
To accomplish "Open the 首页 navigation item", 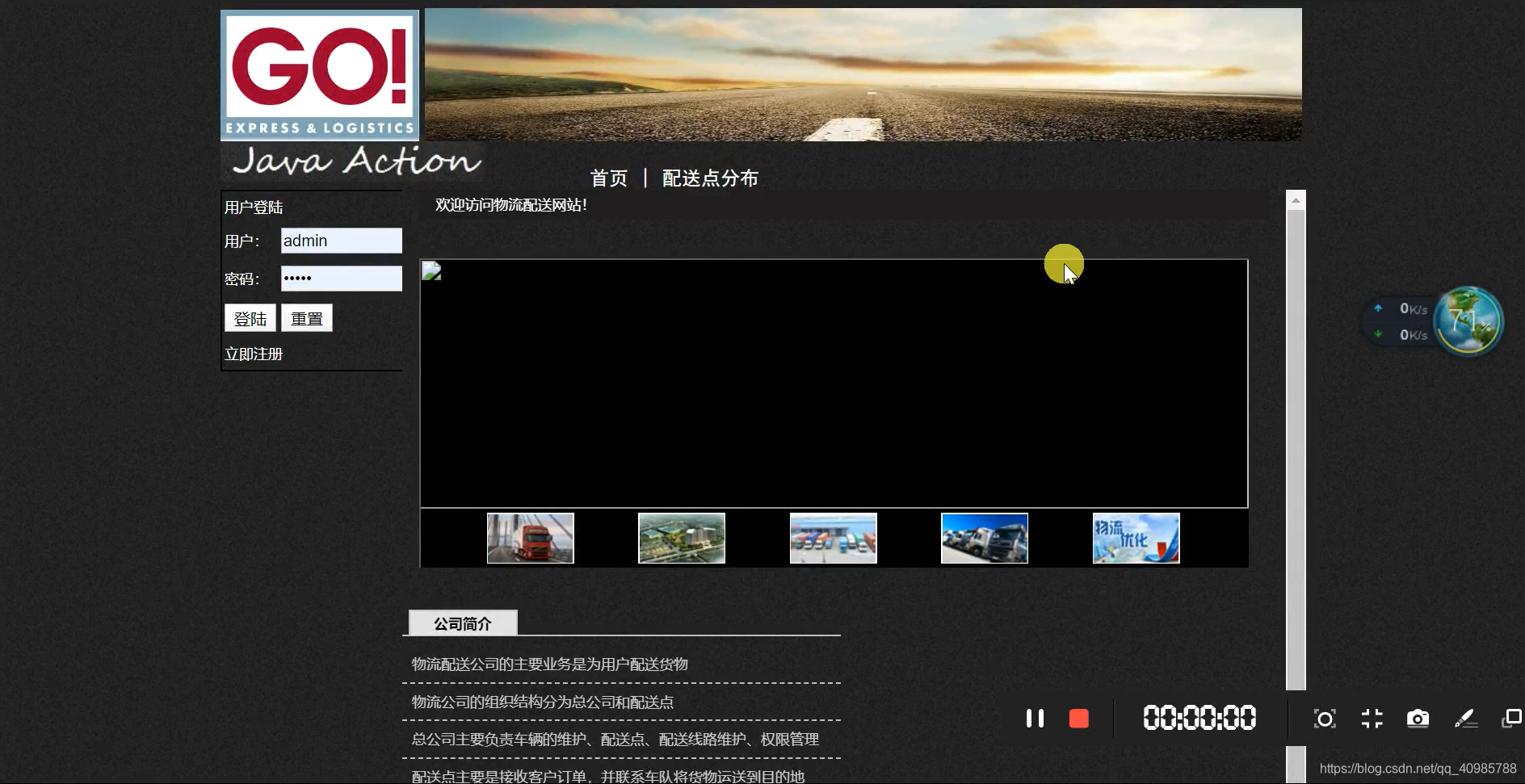I will click(608, 178).
